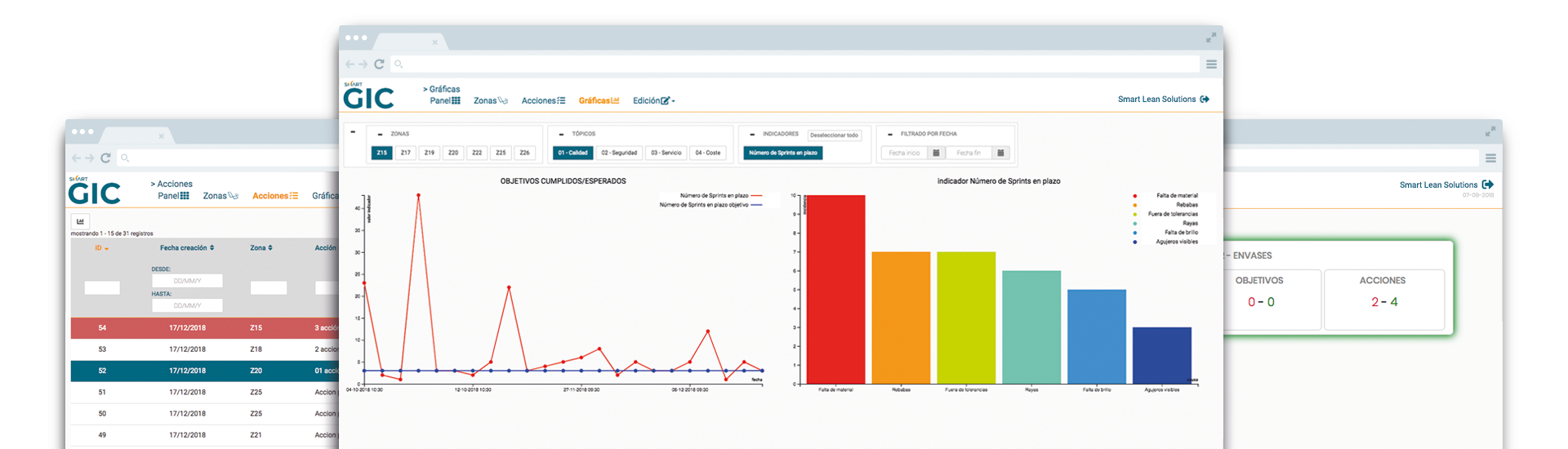Click the Fecha fin date field
The height and width of the screenshot is (449, 1568).
coord(969,153)
